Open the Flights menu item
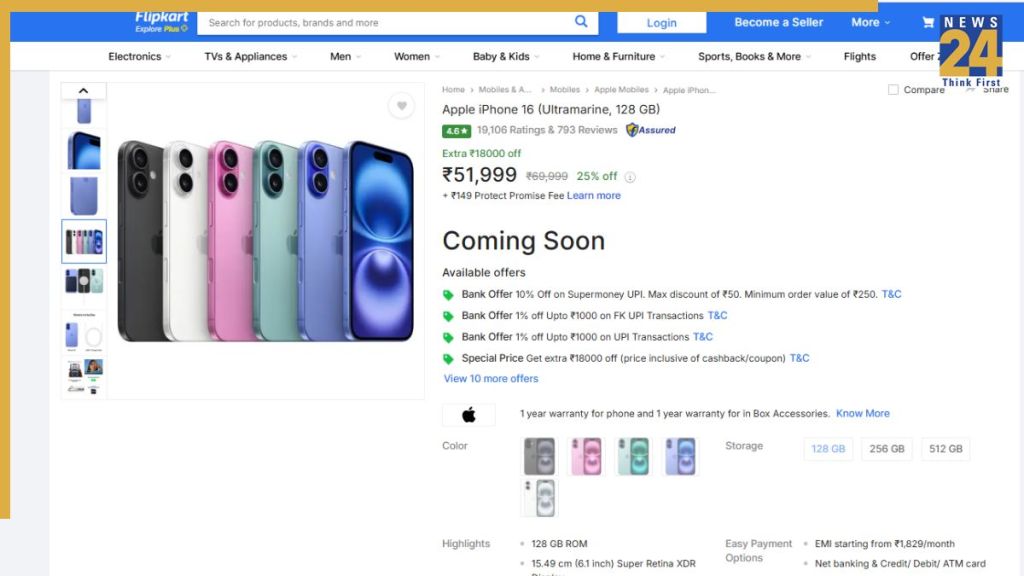Image resolution: width=1024 pixels, height=576 pixels. 859,57
